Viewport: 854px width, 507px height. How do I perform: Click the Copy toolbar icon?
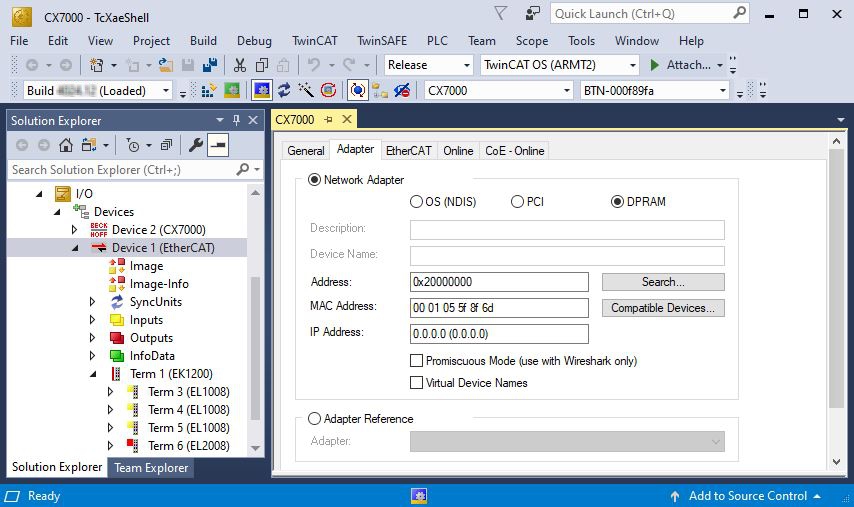point(262,65)
